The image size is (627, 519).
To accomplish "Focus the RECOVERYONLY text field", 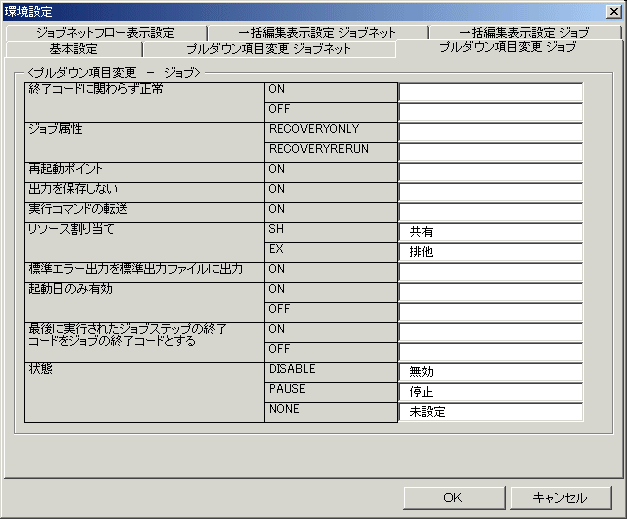I will click(x=490, y=132).
